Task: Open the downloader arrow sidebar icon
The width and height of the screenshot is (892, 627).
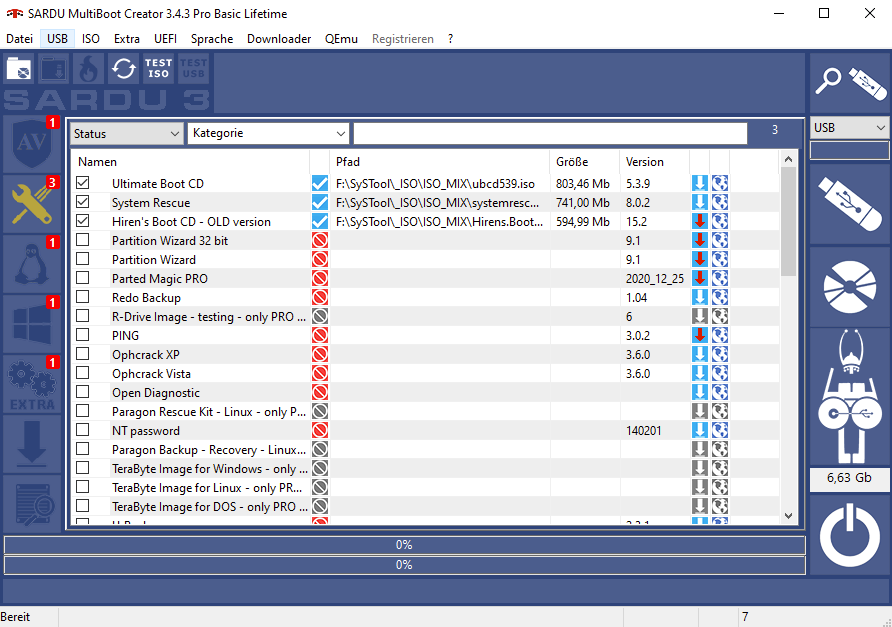Action: [32, 444]
